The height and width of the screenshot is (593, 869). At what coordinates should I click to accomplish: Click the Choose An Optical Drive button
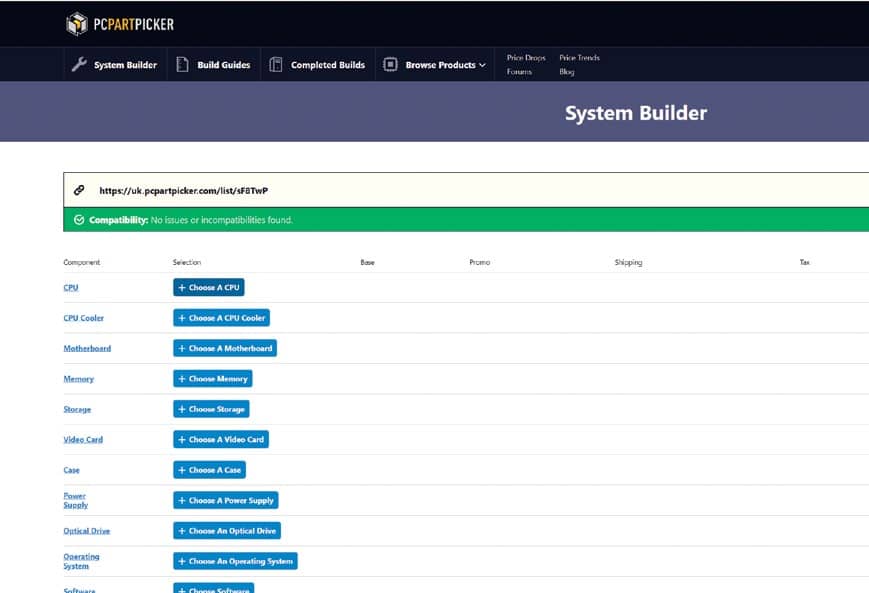227,531
